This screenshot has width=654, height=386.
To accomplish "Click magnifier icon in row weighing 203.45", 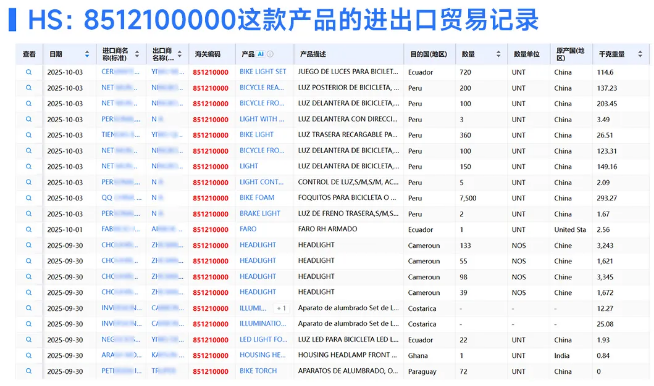I will [x=29, y=103].
